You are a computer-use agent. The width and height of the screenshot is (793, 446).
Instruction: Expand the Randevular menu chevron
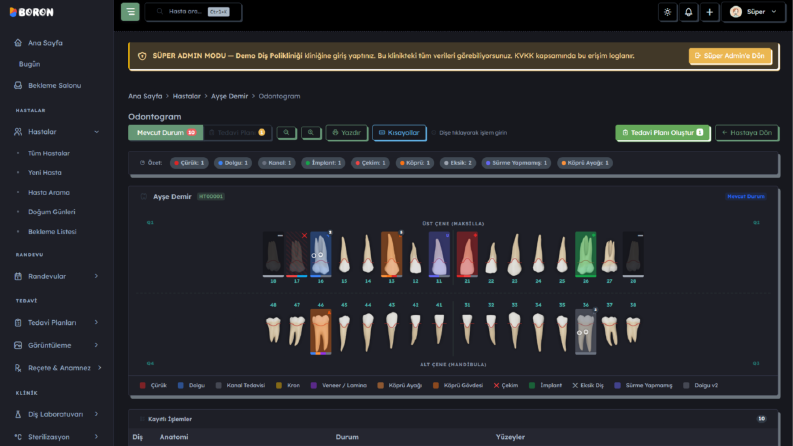tap(97, 276)
